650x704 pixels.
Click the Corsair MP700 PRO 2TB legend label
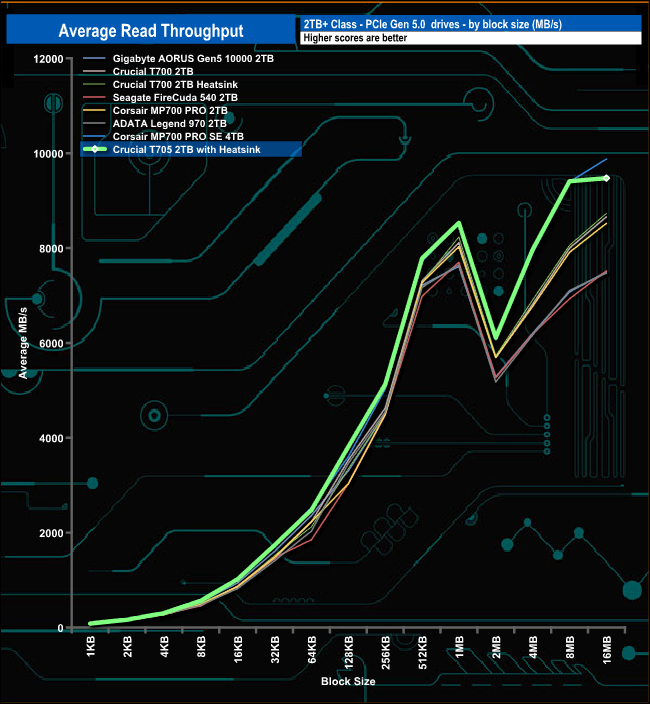tap(170, 110)
